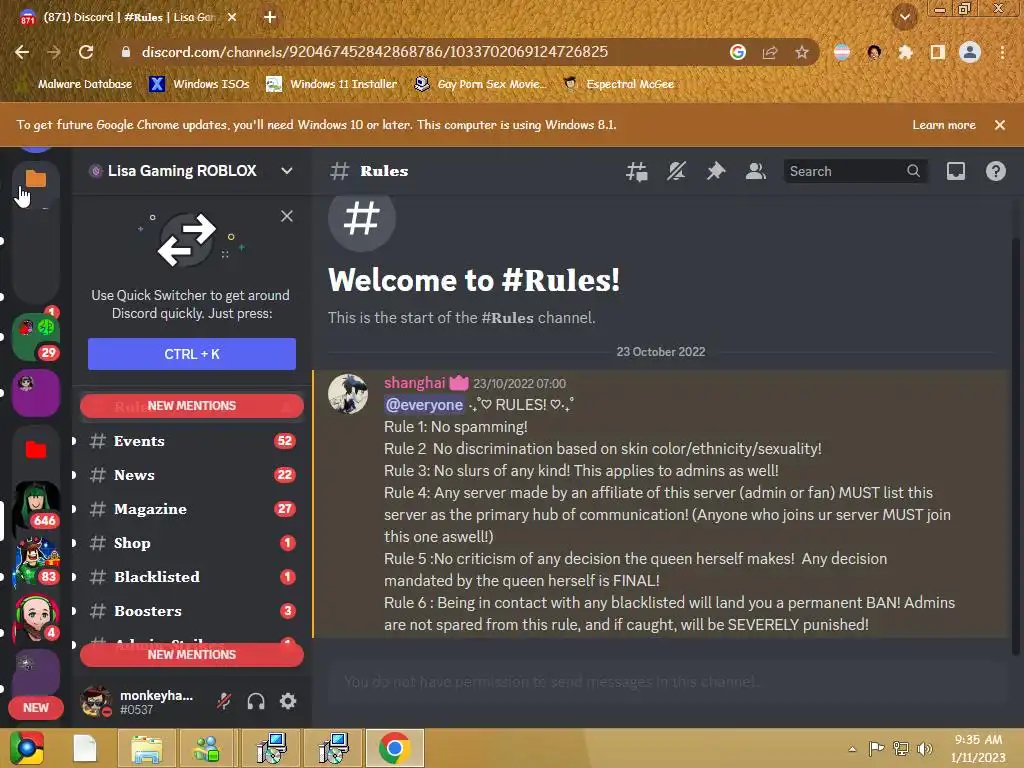The image size is (1024, 768).
Task: Click the Discord Search field
Action: point(856,171)
